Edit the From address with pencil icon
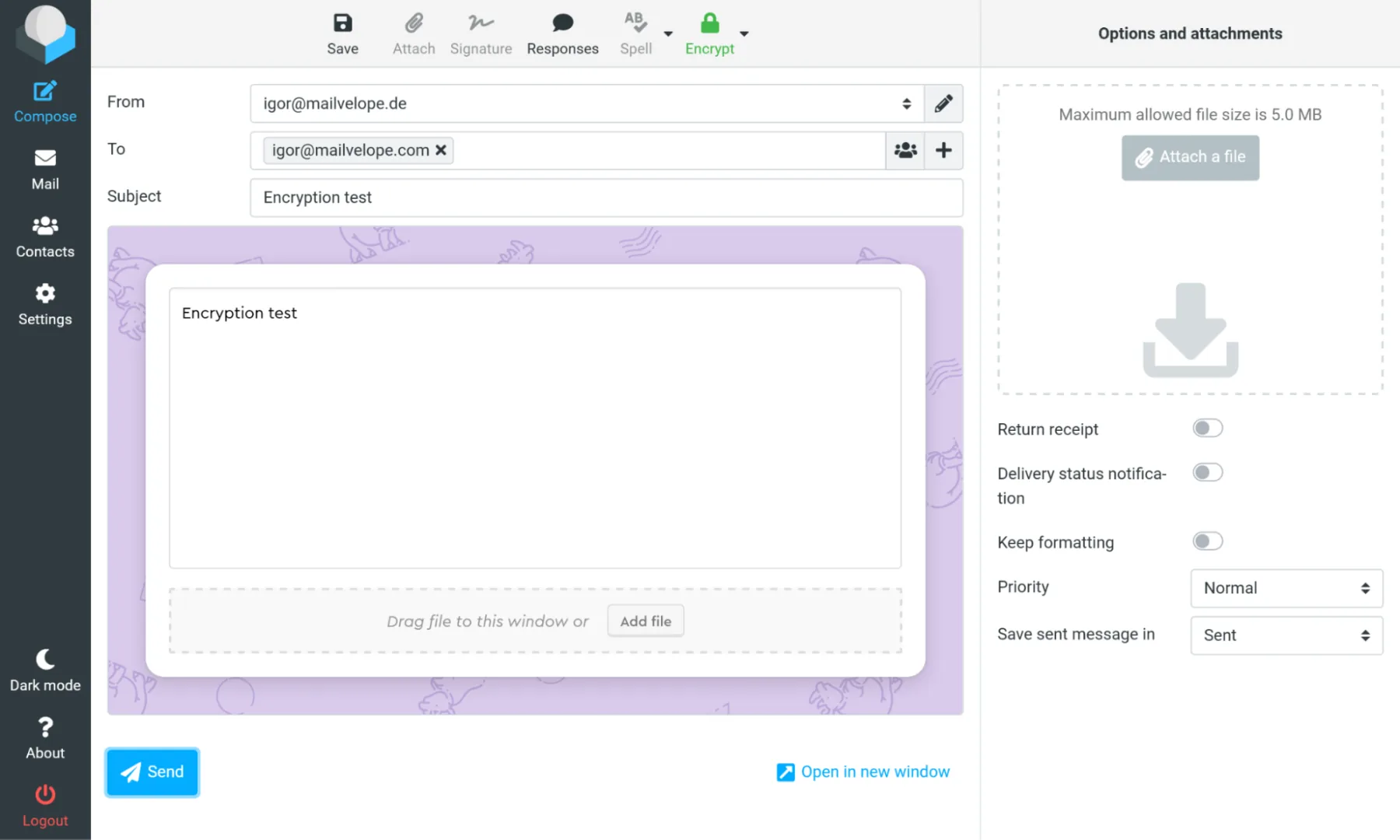 pyautogui.click(x=943, y=103)
